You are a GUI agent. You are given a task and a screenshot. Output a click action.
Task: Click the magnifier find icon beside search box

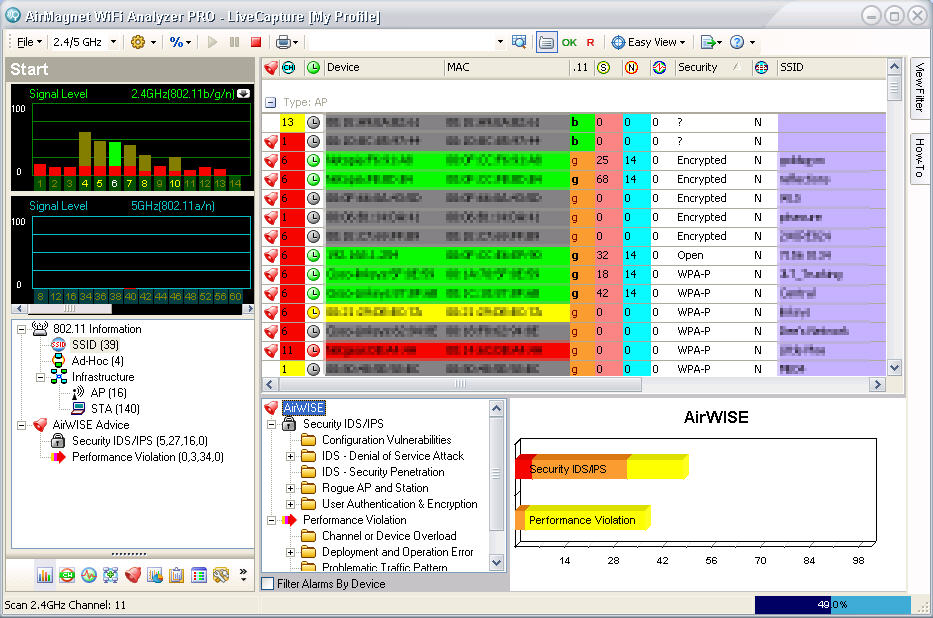[x=519, y=42]
